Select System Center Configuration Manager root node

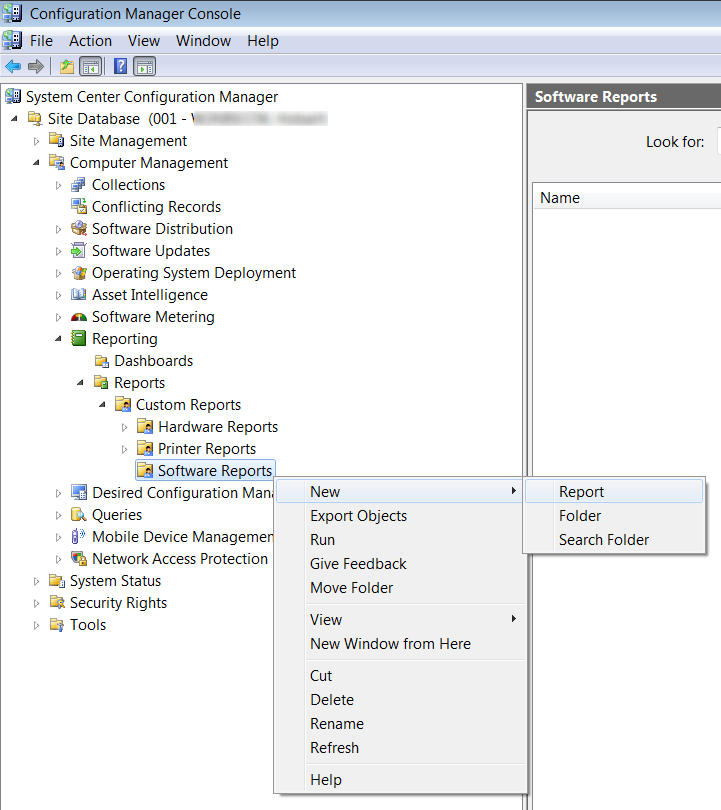pos(152,97)
